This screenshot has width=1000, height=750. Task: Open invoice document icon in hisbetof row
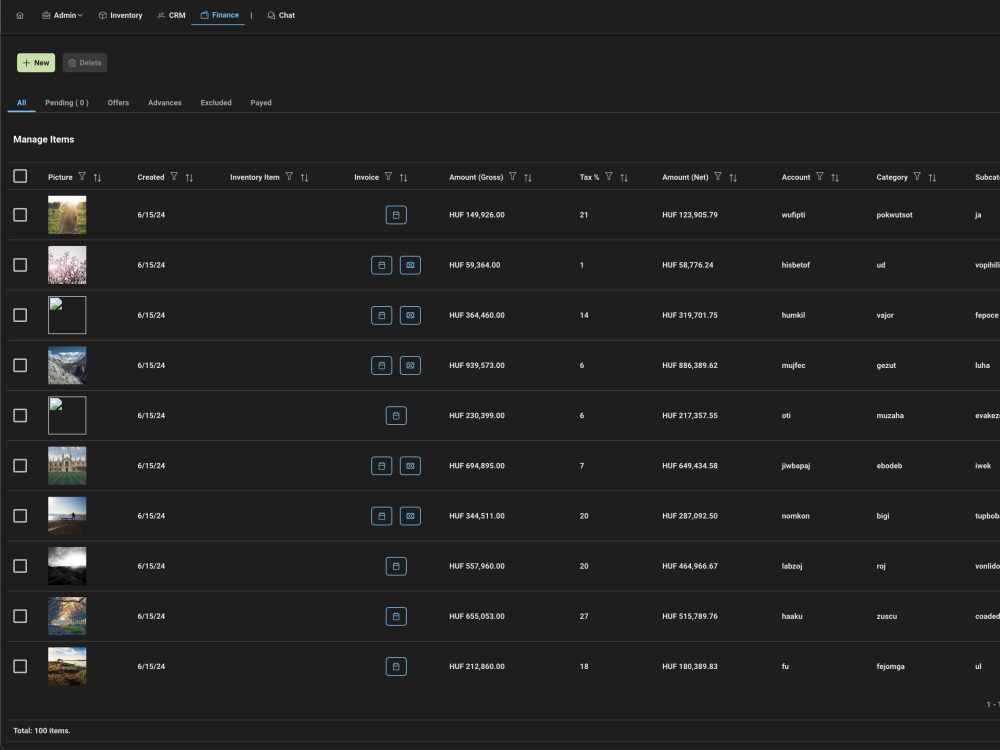pos(381,265)
